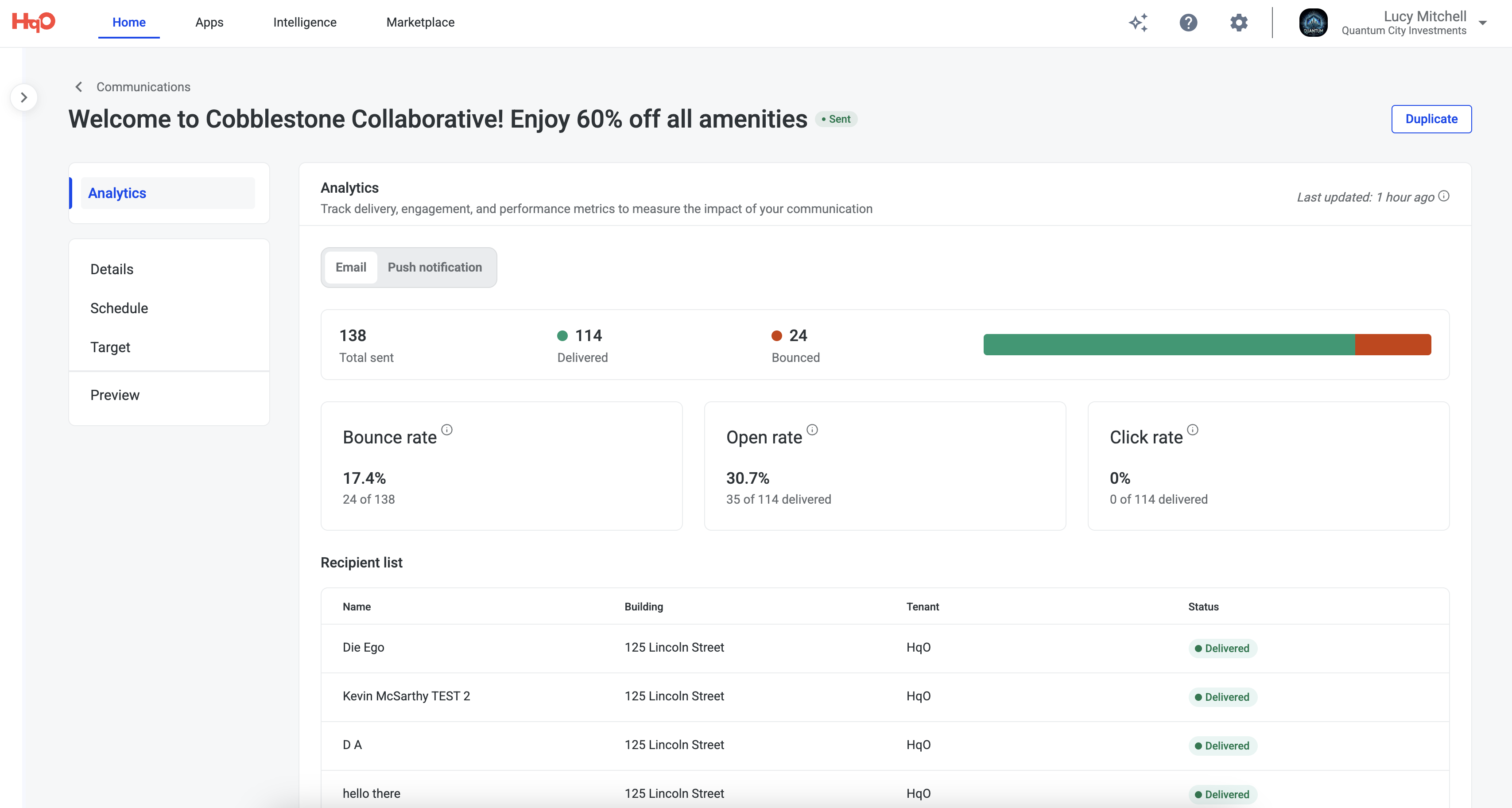This screenshot has height=808, width=1512.
Task: Expand the Lucy Mitchell account dropdown
Action: 1483,23
